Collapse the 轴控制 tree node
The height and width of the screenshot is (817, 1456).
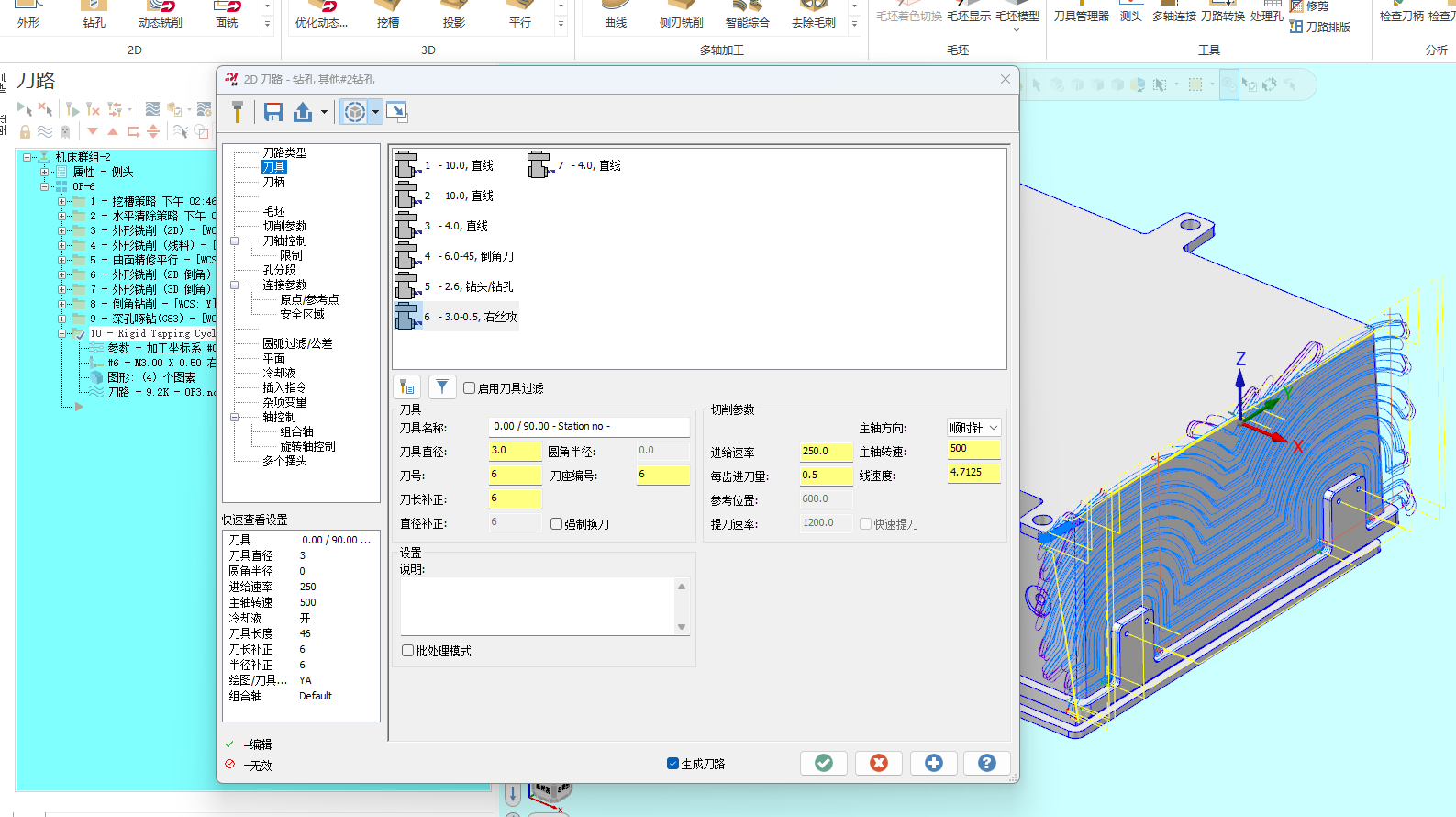[235, 417]
